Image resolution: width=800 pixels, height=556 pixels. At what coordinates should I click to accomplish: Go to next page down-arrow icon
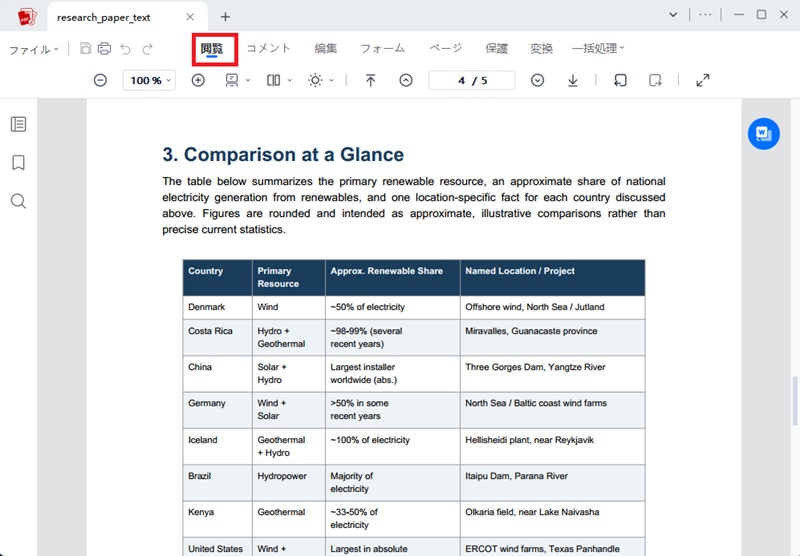point(537,80)
